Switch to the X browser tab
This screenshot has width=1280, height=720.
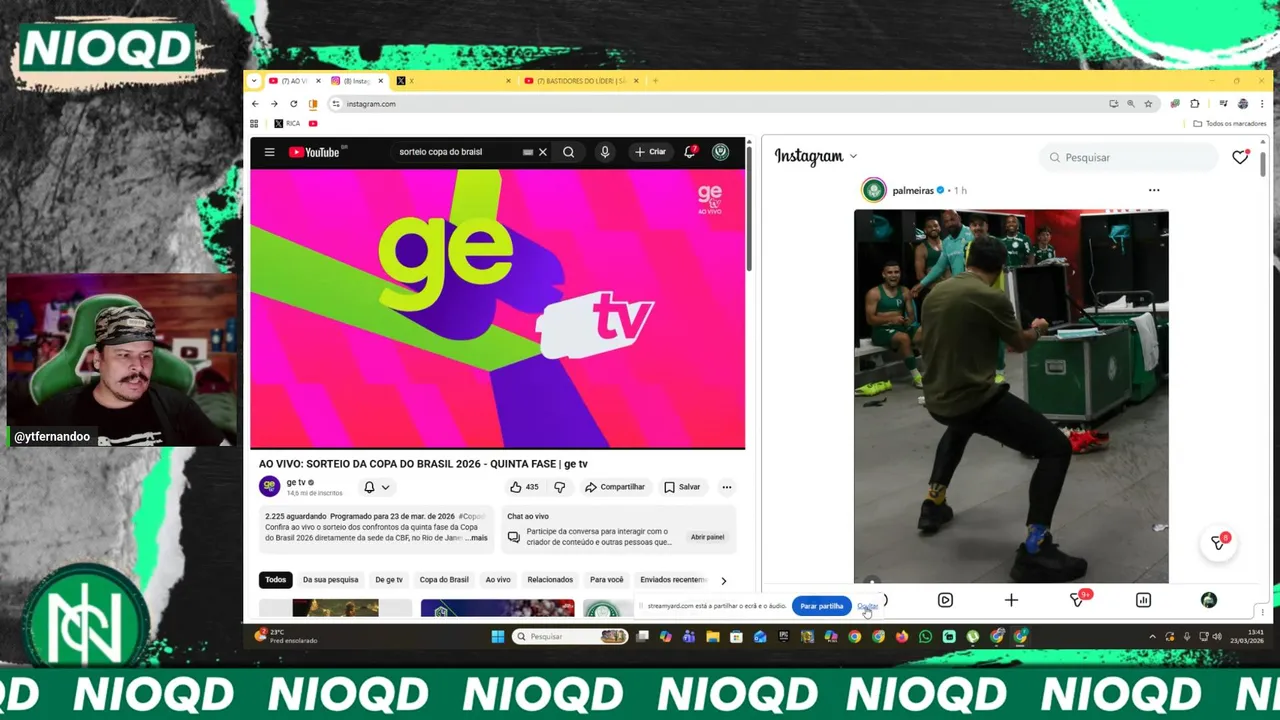[x=453, y=81]
